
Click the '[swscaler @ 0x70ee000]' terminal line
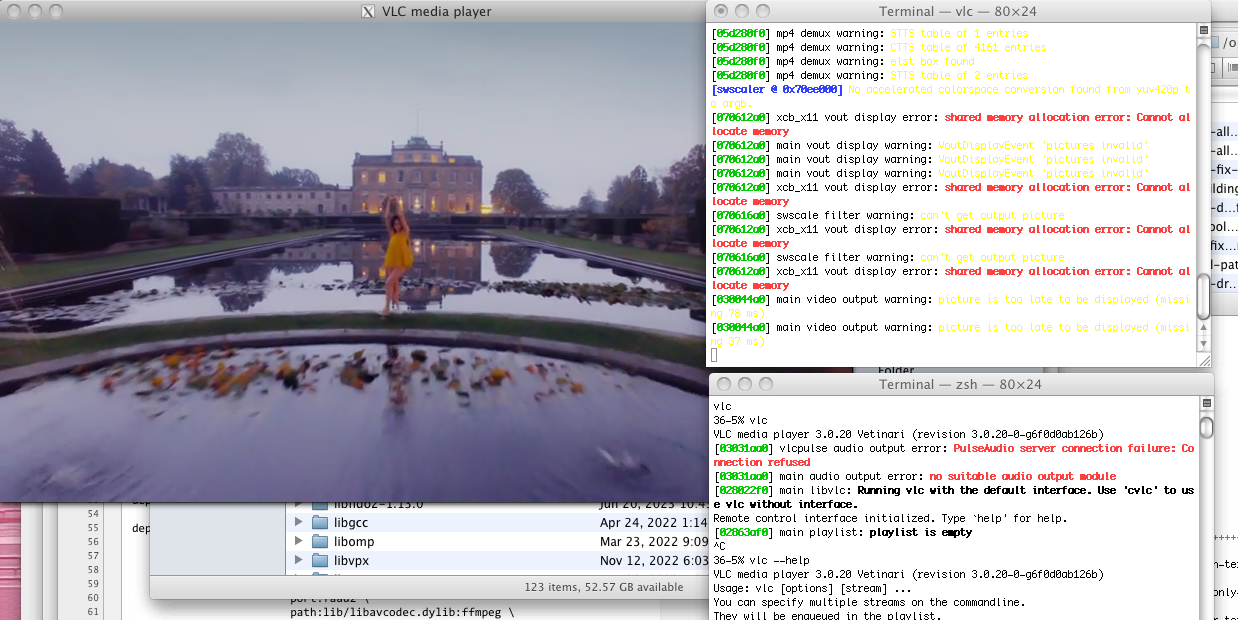pyautogui.click(x=951, y=96)
